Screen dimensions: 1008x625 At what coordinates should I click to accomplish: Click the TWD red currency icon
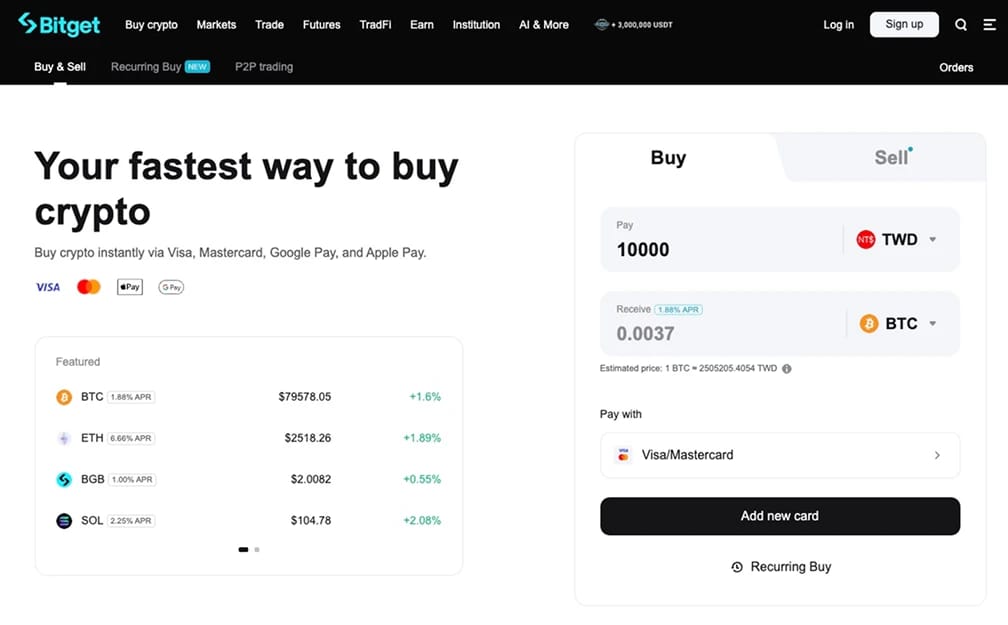tap(865, 240)
